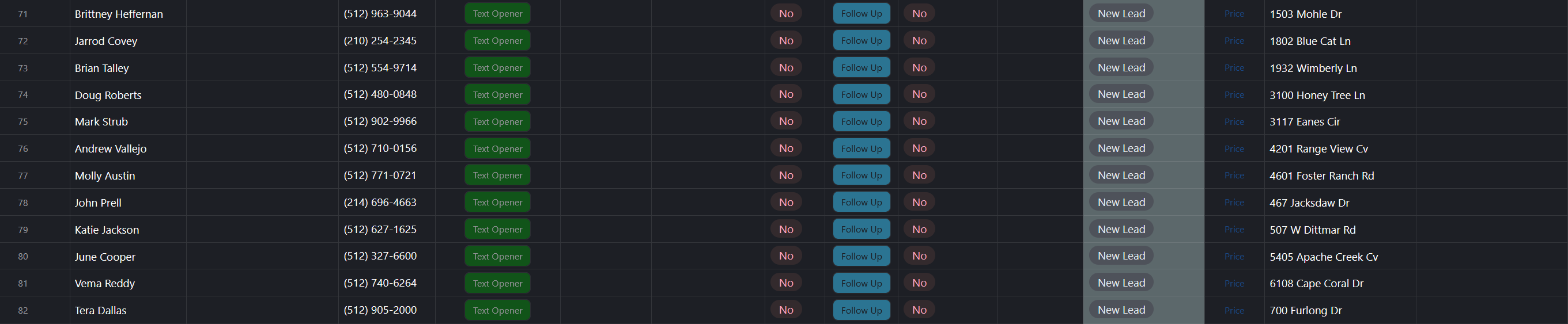Select the Molly Austin name cell
Screen dimensions: 1568x324
(x=105, y=176)
